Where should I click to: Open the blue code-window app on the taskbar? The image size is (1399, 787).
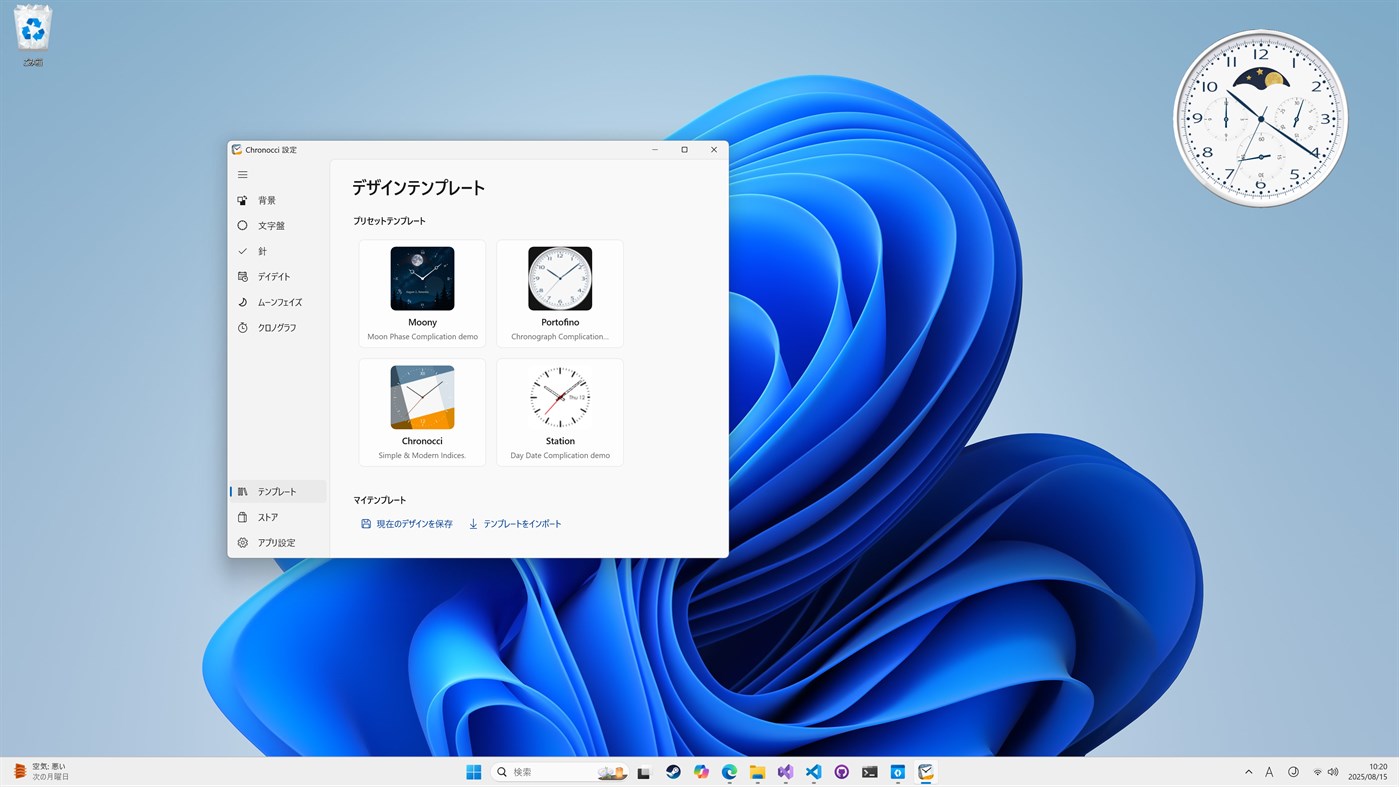(898, 772)
